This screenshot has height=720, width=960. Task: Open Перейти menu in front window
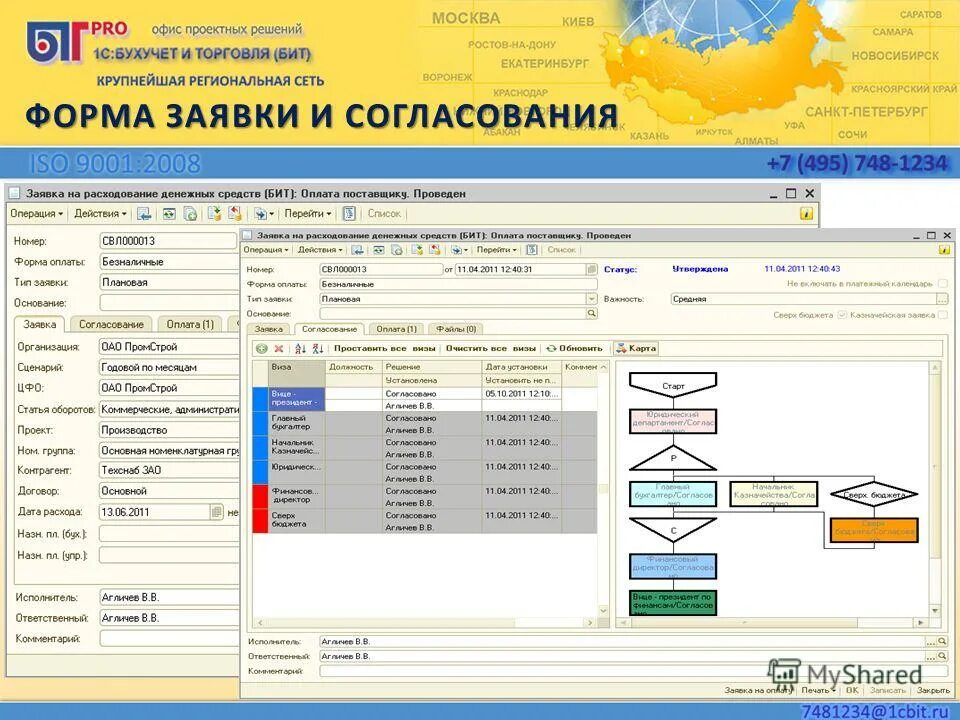pos(497,250)
